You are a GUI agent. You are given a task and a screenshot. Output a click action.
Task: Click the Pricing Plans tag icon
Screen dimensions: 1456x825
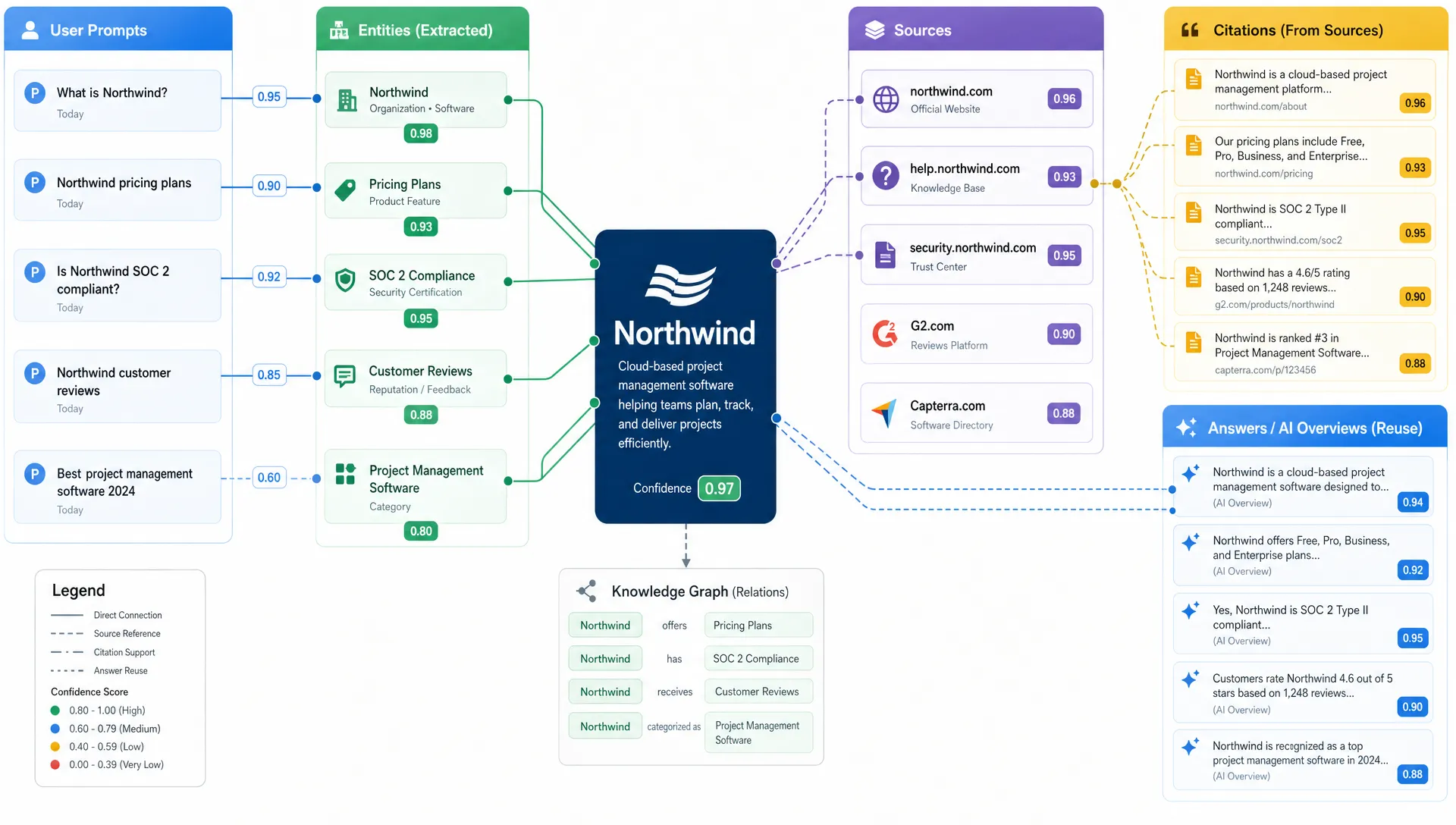pyautogui.click(x=346, y=190)
